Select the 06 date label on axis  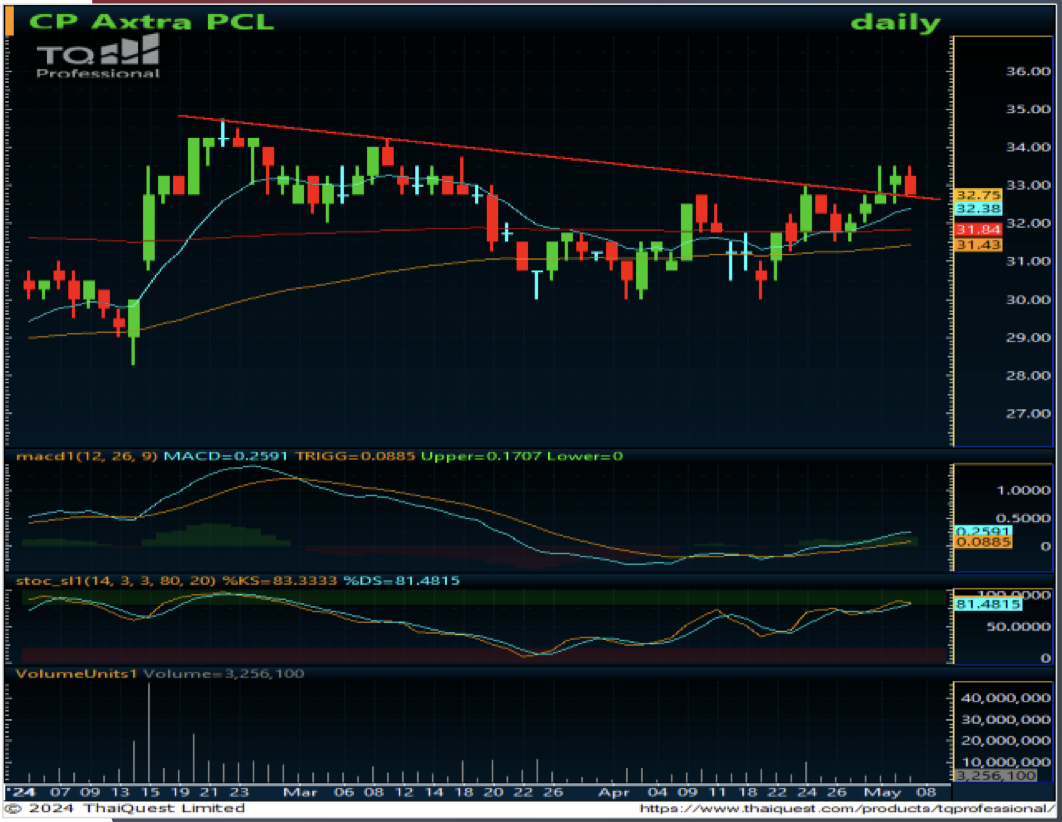344,792
